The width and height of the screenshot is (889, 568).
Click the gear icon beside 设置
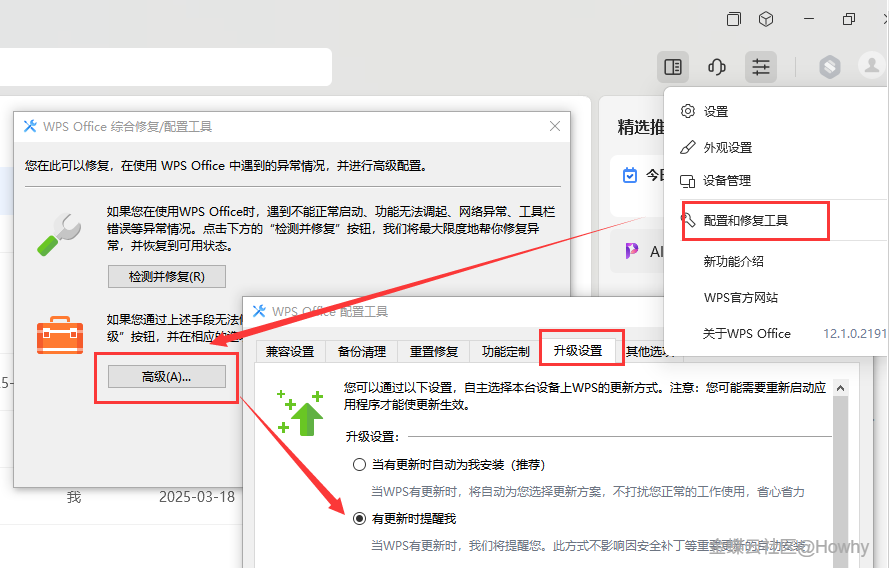(x=688, y=111)
